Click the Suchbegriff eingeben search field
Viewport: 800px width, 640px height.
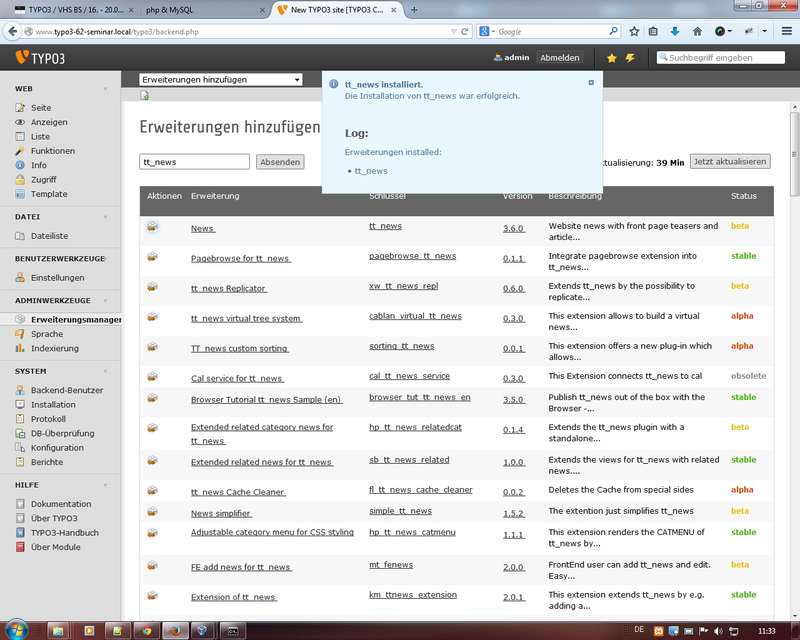click(720, 58)
